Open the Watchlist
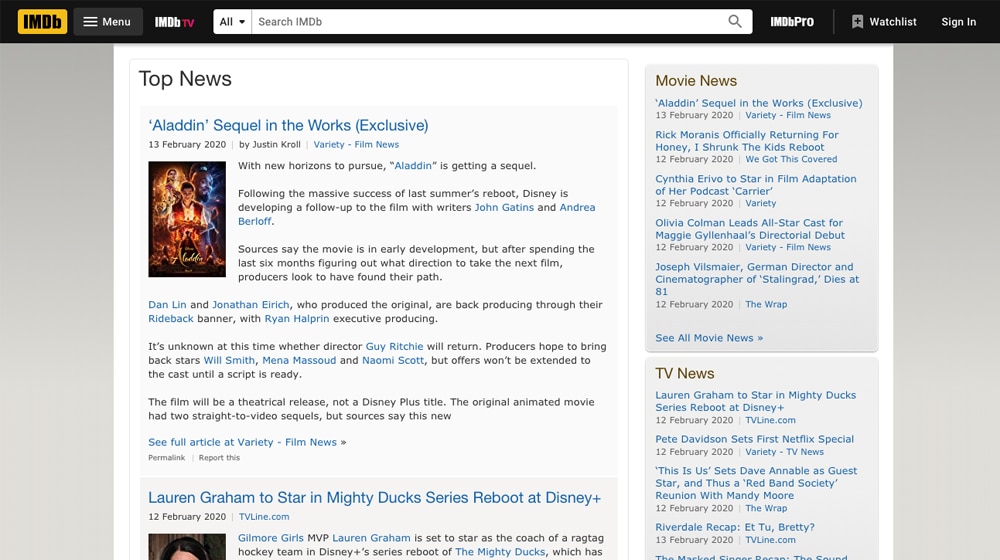Screen dimensions: 1000x560 coord(884,22)
